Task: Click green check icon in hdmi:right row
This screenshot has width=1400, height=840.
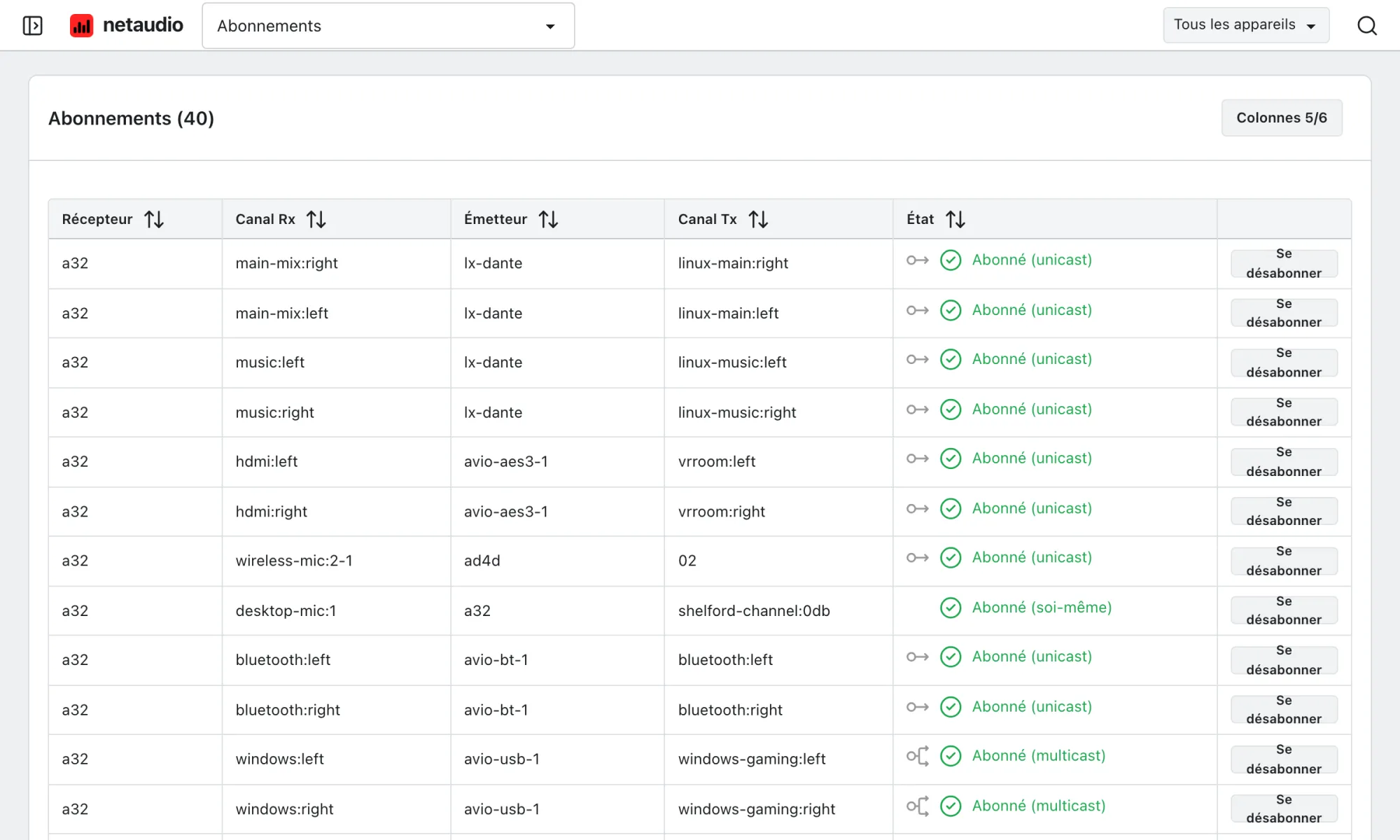Action: tap(951, 509)
